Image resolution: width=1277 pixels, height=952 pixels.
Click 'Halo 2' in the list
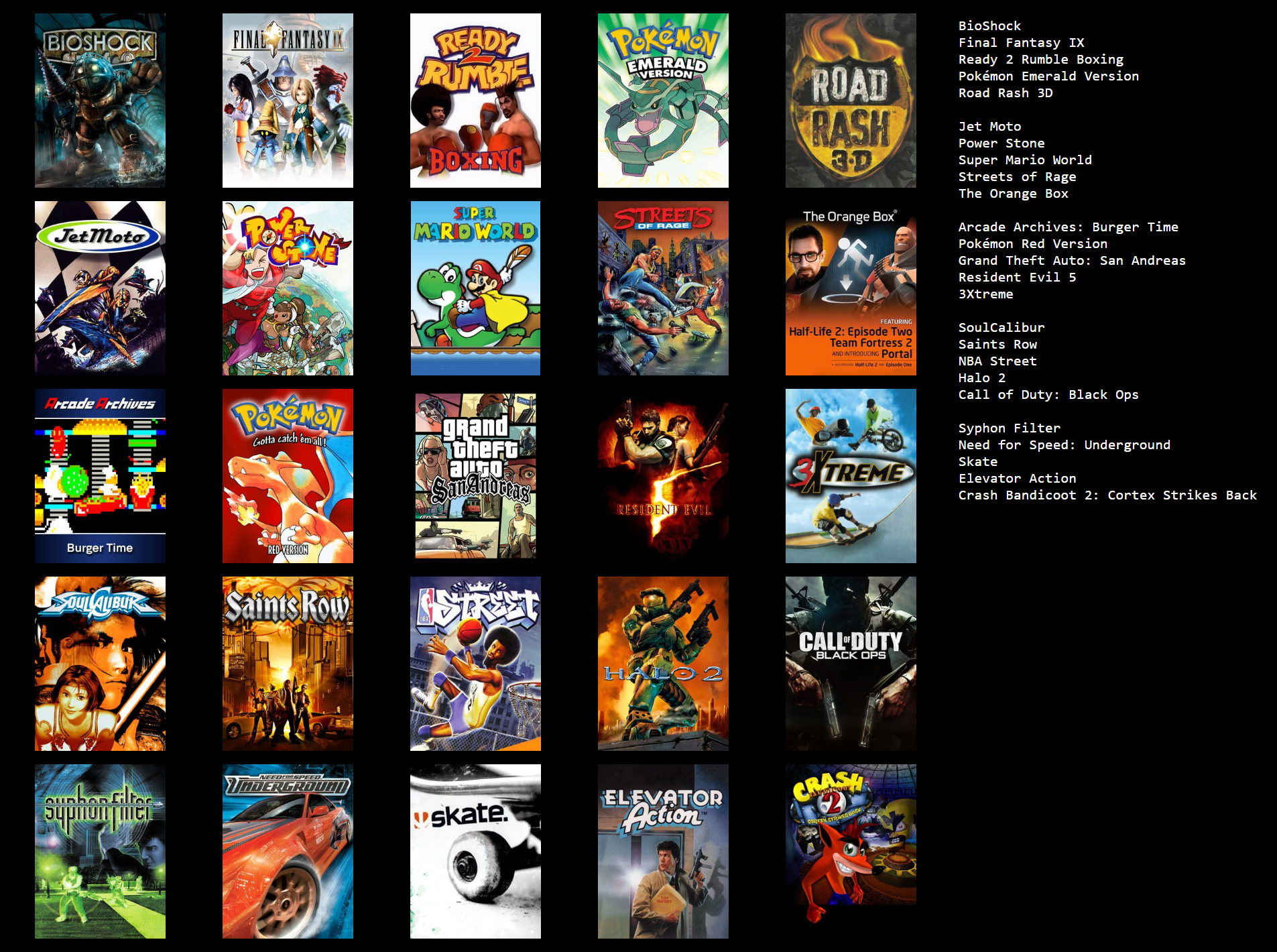point(981,378)
